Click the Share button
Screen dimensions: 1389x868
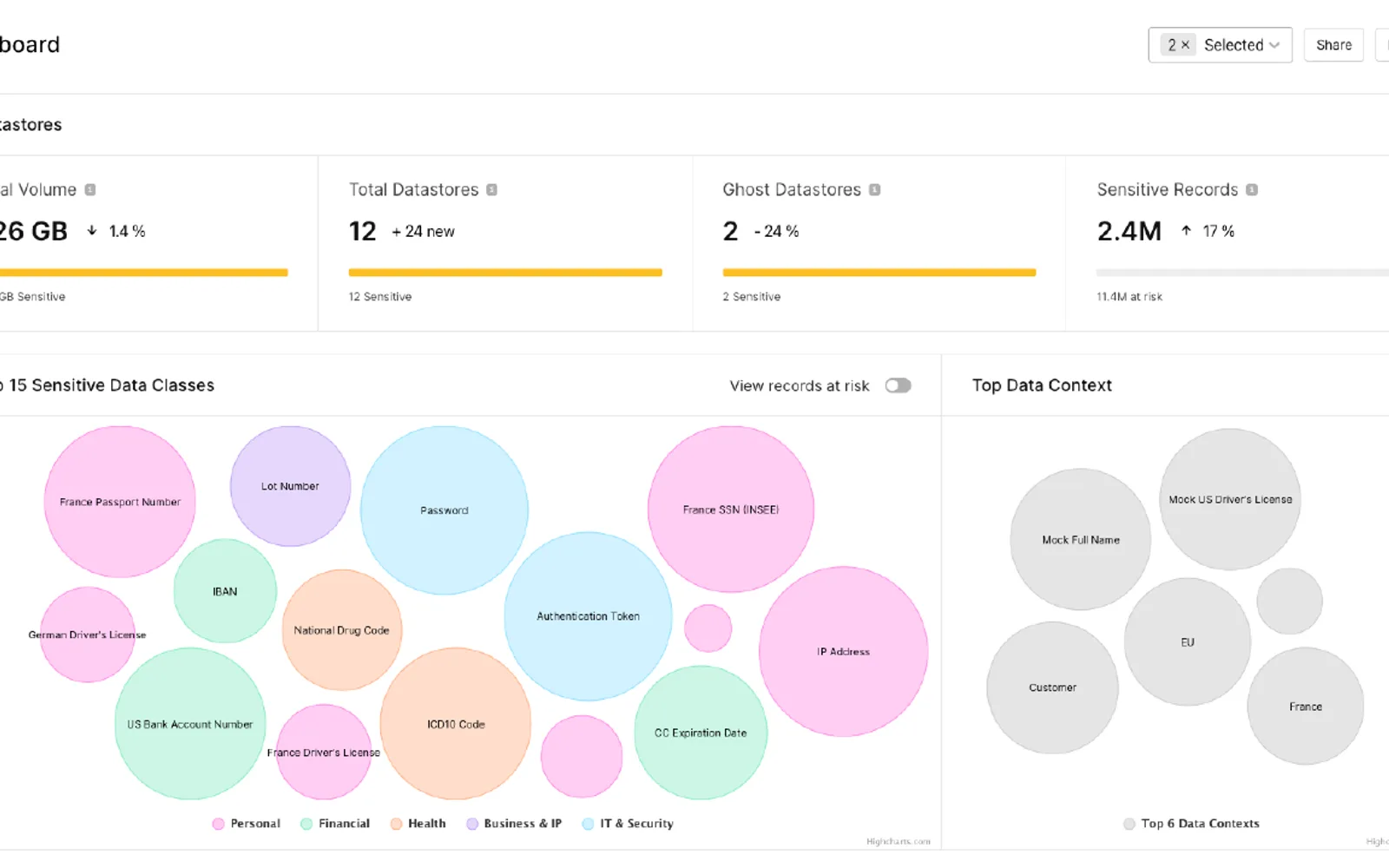pyautogui.click(x=1333, y=45)
